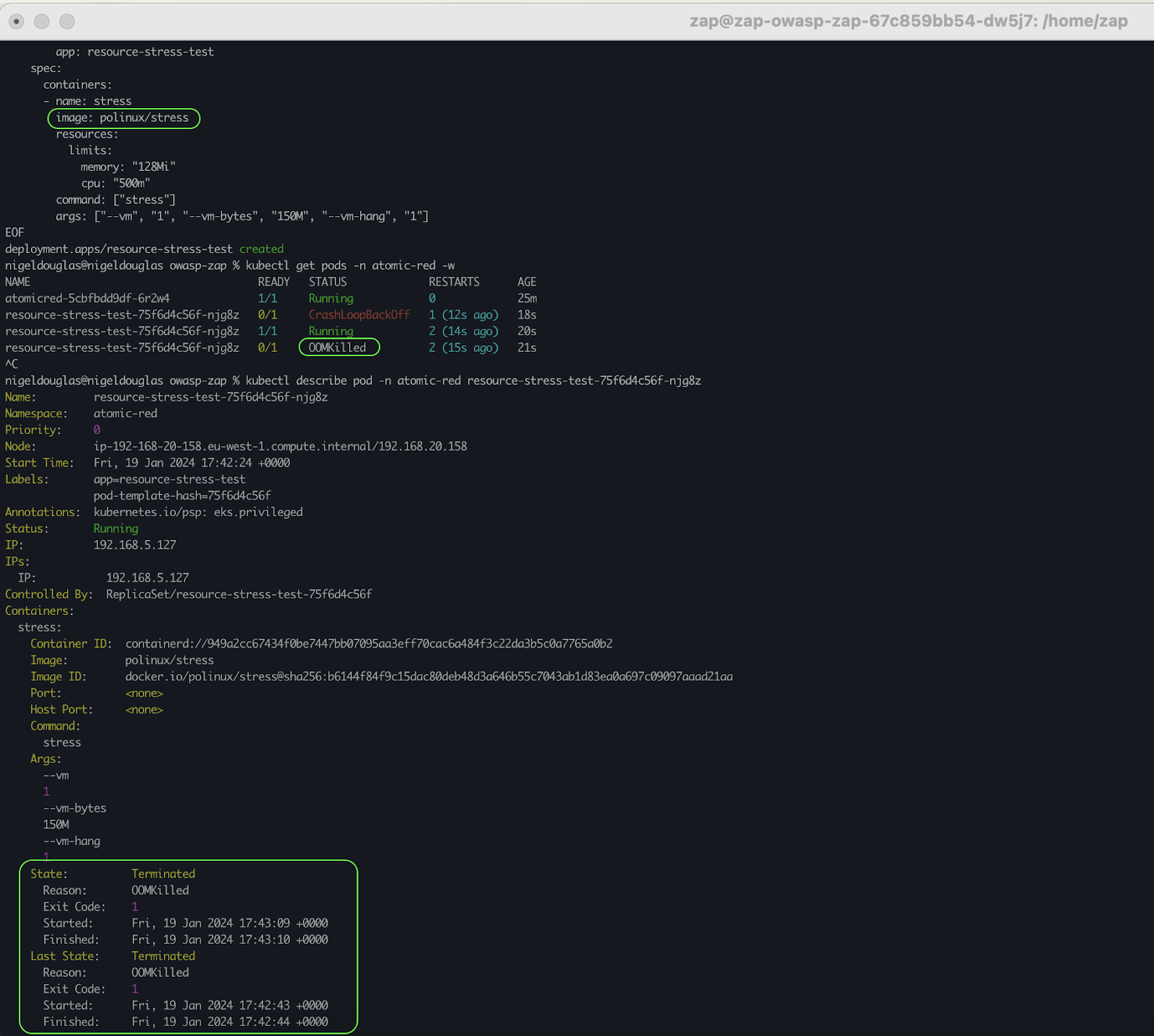Click the Reason OOMKilled under State

(160, 890)
